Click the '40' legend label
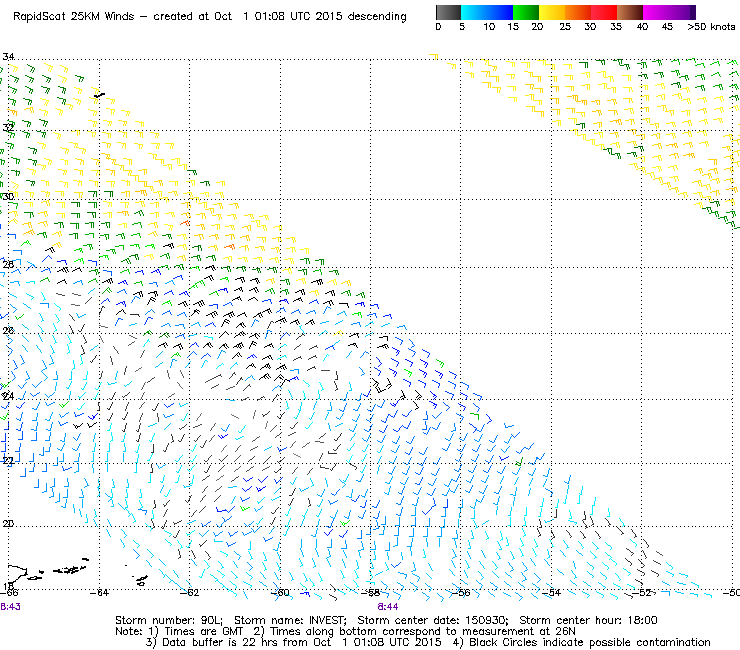Image resolution: width=740 pixels, height=650 pixels. click(642, 27)
